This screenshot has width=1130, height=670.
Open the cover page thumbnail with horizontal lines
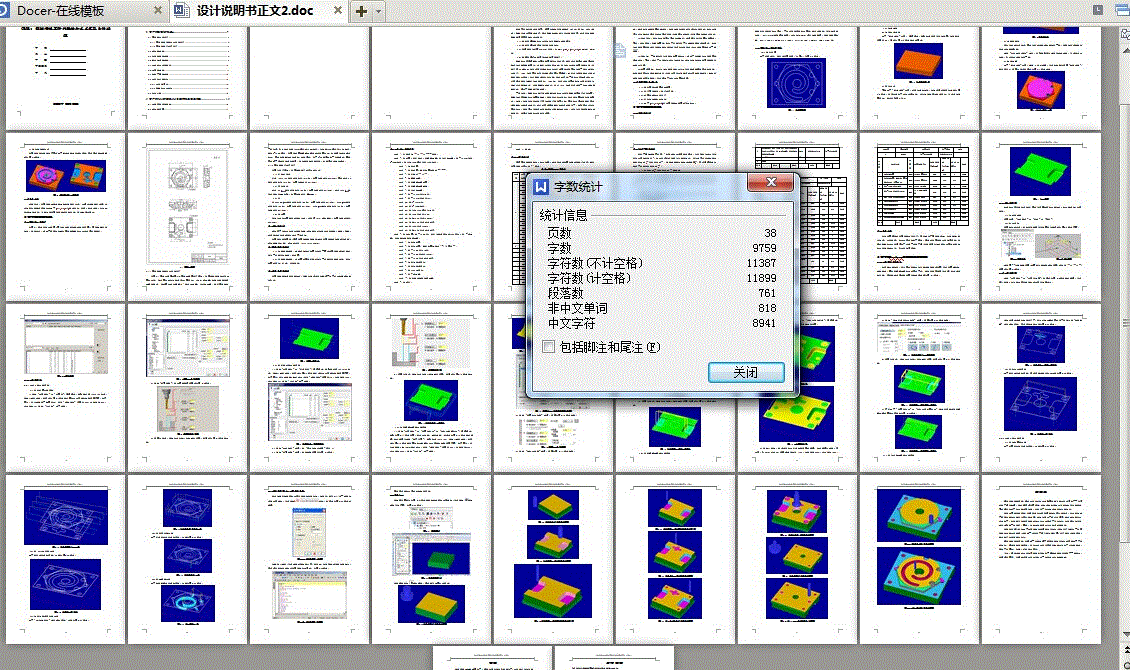click(x=66, y=78)
